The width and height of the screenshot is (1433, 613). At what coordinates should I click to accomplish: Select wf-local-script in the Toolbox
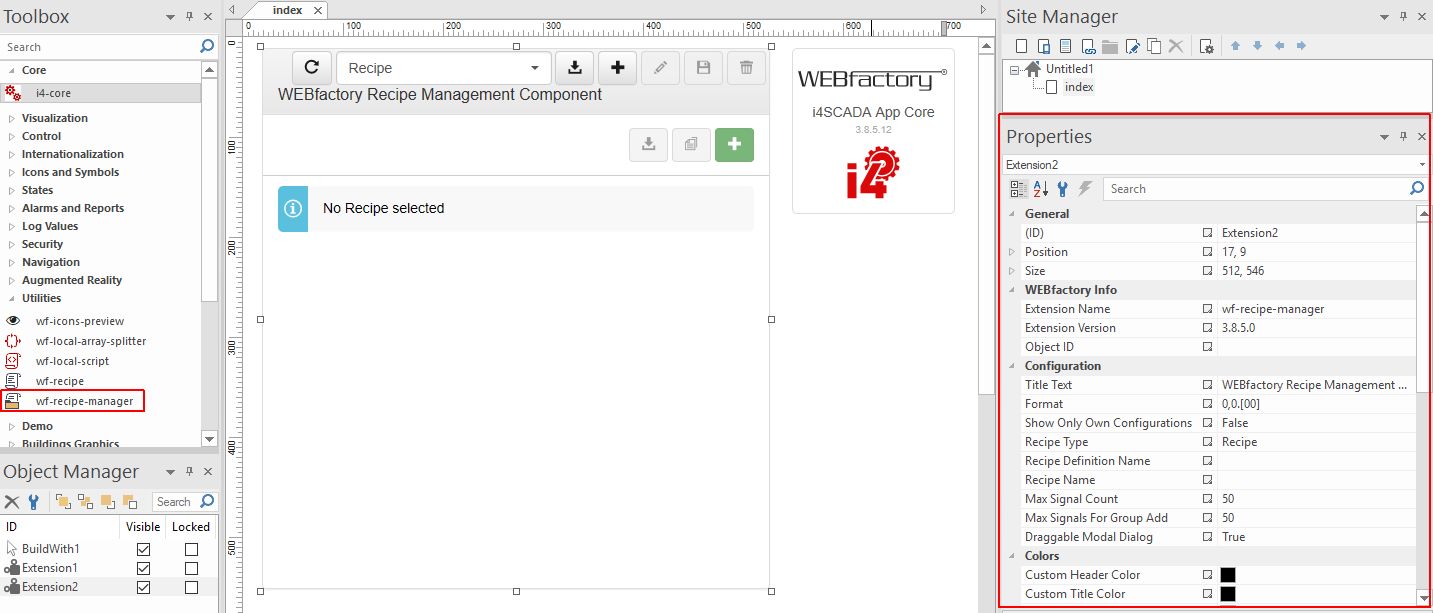click(72, 361)
